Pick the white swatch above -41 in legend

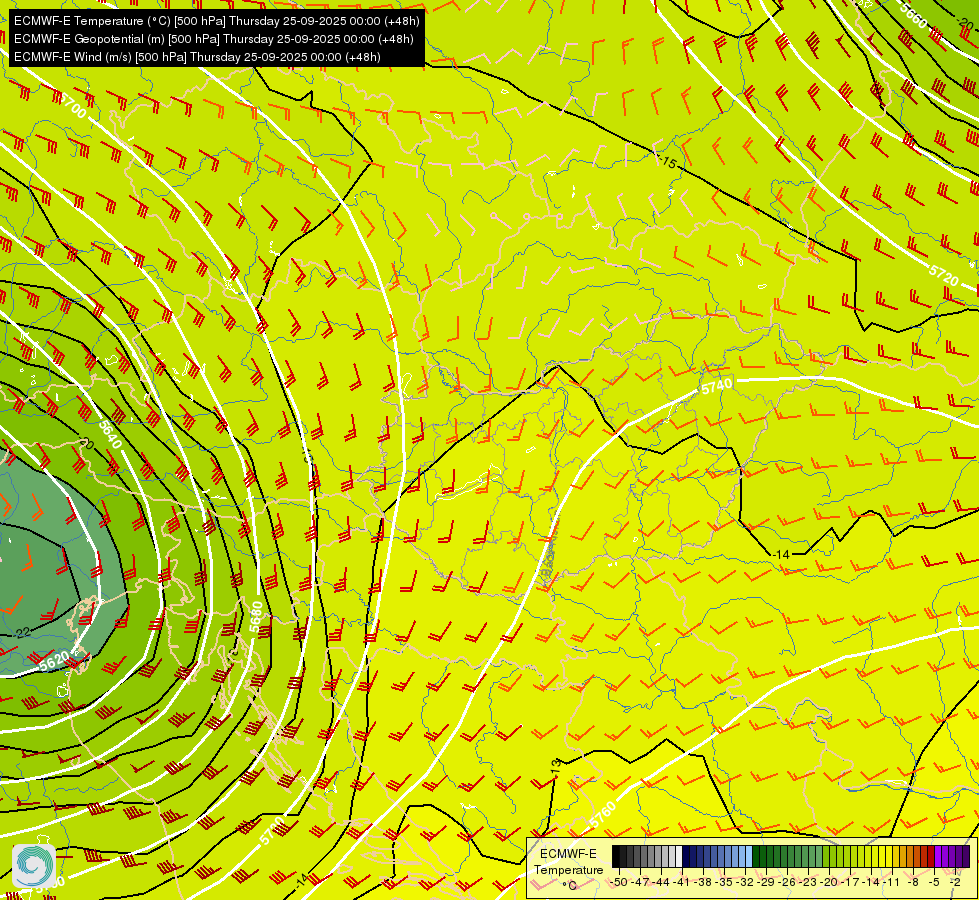coord(679,856)
